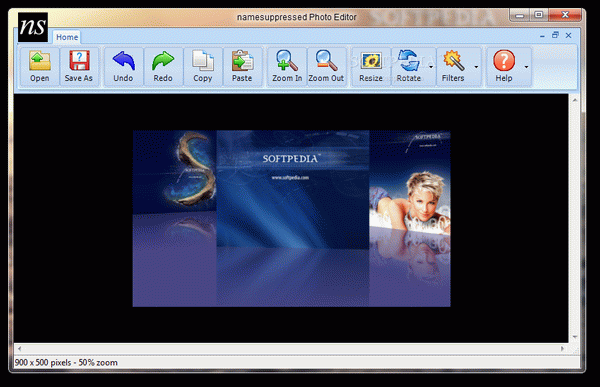
Task: Click the horizontal scrollbar left arrow
Action: click(19, 348)
